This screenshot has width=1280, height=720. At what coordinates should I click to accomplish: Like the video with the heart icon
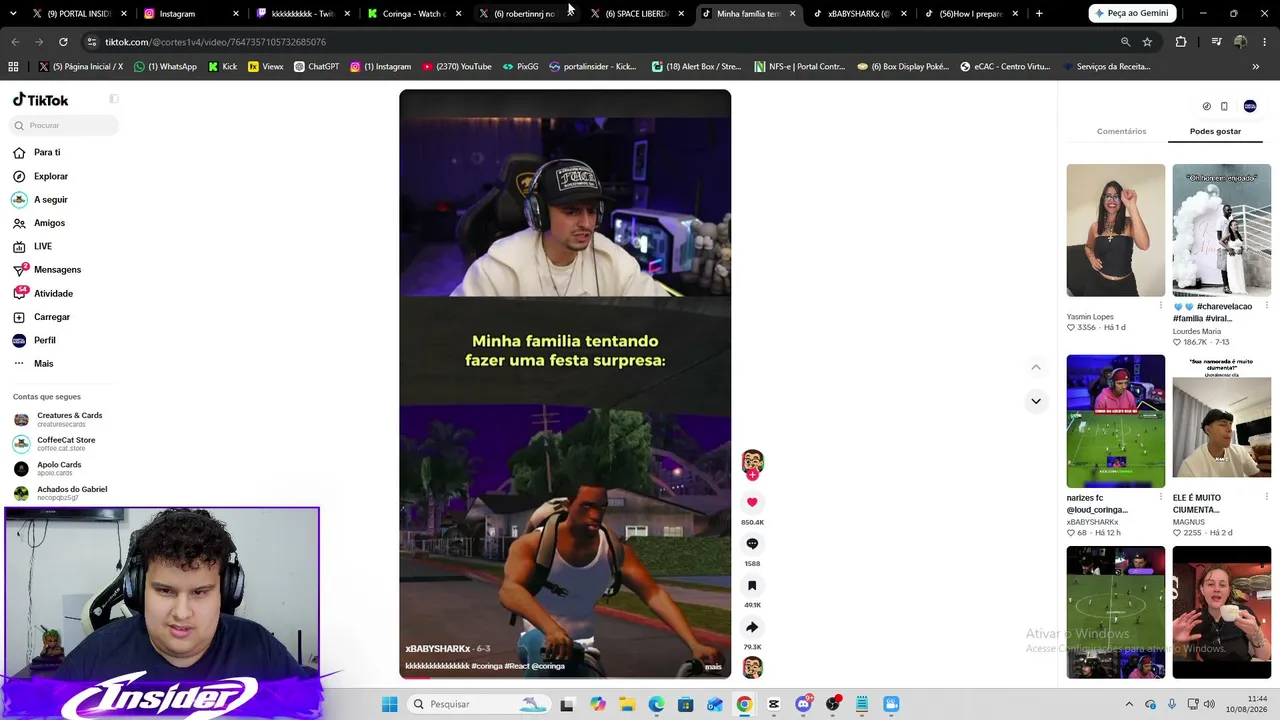tap(752, 502)
